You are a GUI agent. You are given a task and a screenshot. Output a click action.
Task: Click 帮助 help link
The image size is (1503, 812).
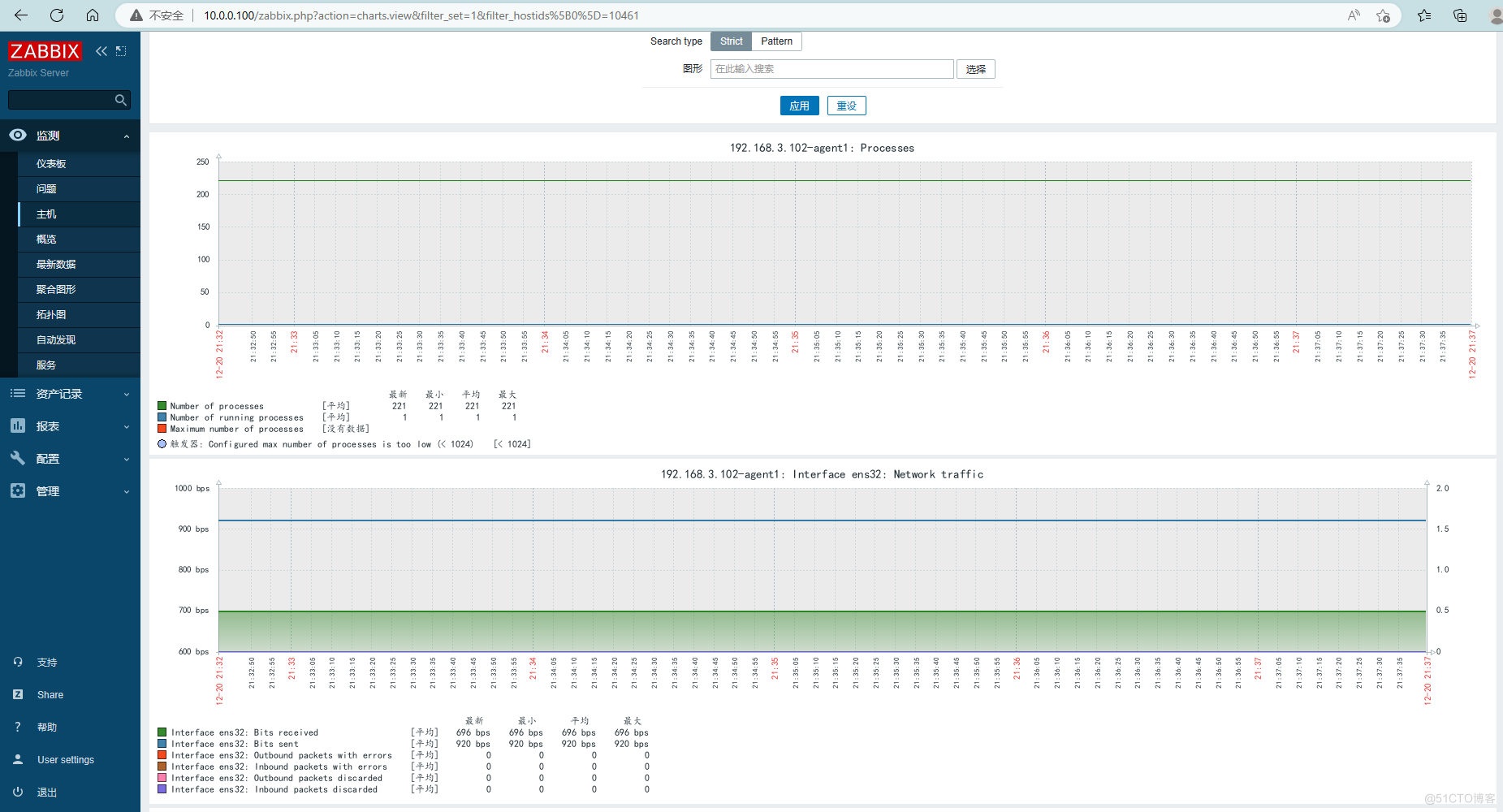tap(47, 728)
